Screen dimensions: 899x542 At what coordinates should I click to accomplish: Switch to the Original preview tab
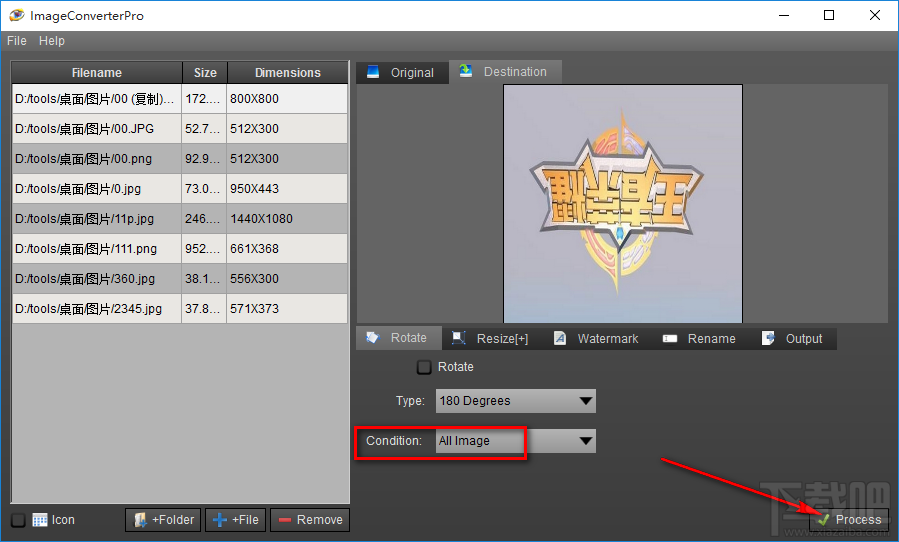[x=402, y=72]
